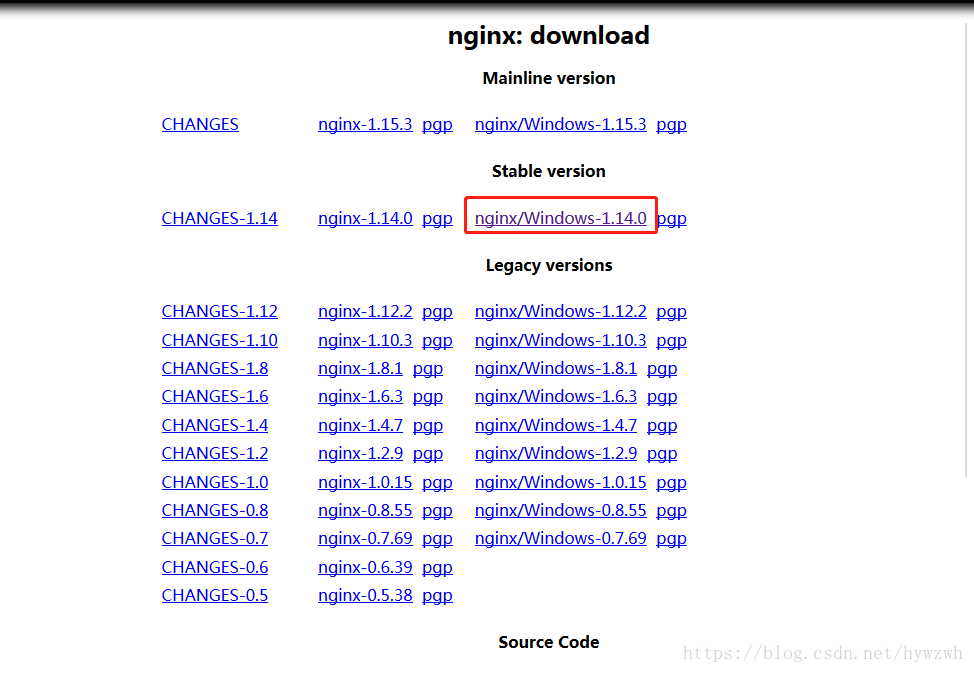This screenshot has width=974, height=673.
Task: Open CHANGES-1.12 link
Action: (219, 311)
